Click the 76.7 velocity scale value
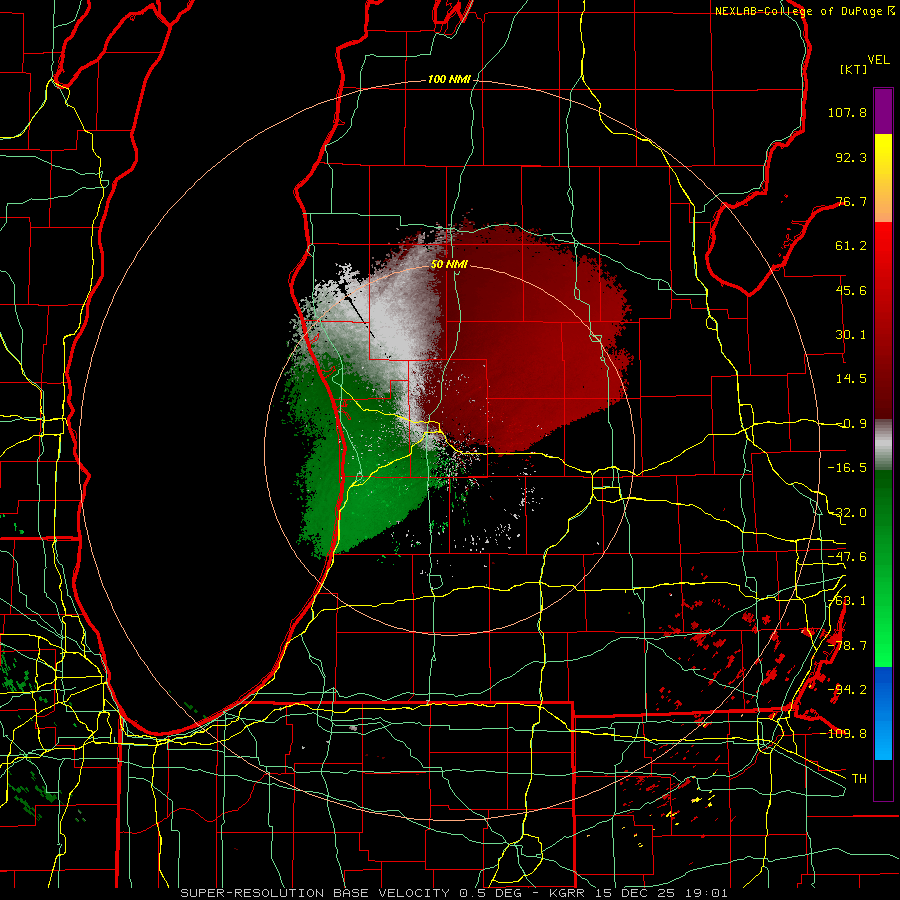Image resolution: width=900 pixels, height=900 pixels. coord(851,201)
